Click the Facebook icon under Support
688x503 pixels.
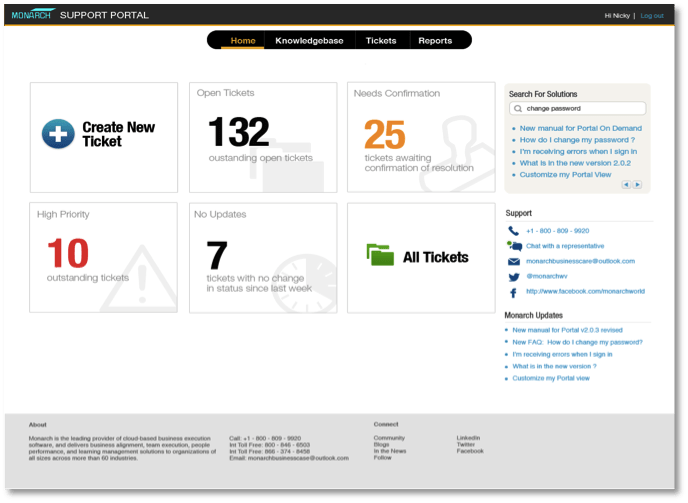tap(513, 293)
